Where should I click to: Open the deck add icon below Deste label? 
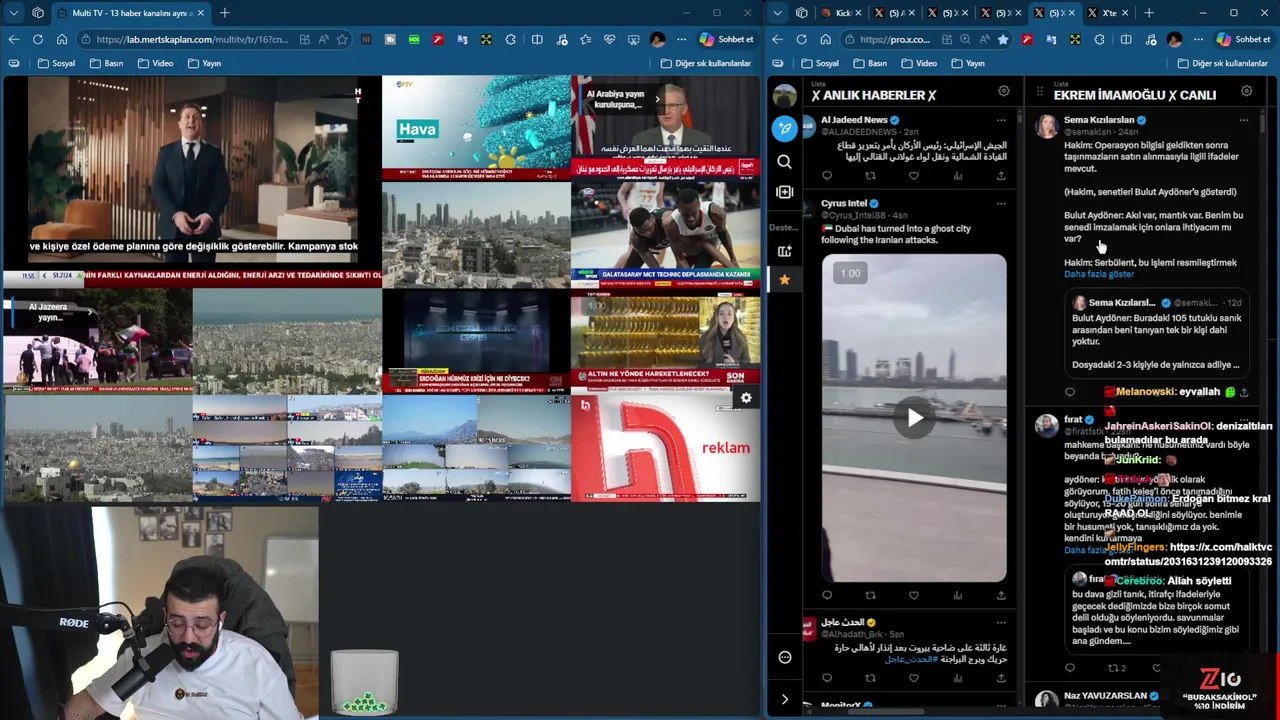[x=785, y=251]
